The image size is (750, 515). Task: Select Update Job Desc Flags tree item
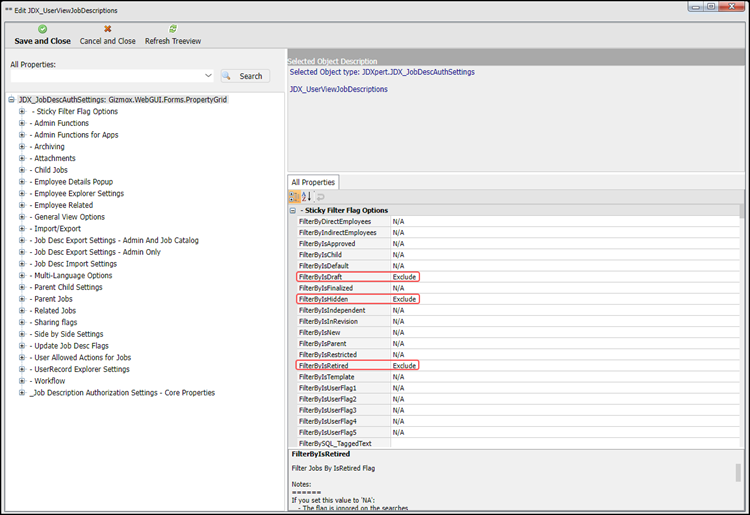(x=71, y=346)
